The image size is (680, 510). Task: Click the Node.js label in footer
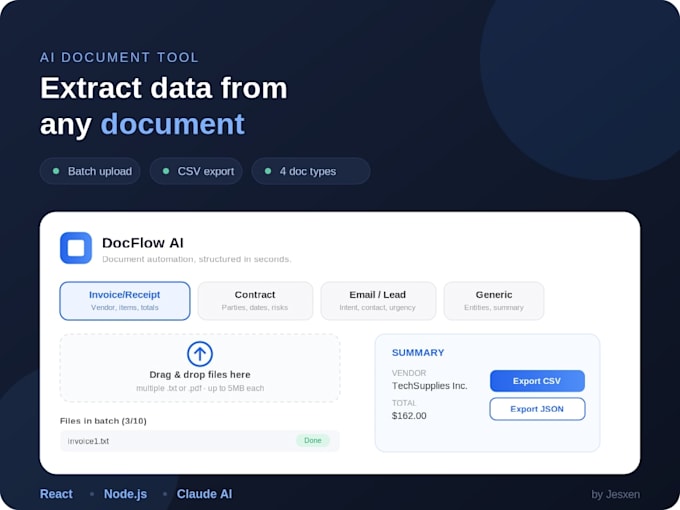125,494
